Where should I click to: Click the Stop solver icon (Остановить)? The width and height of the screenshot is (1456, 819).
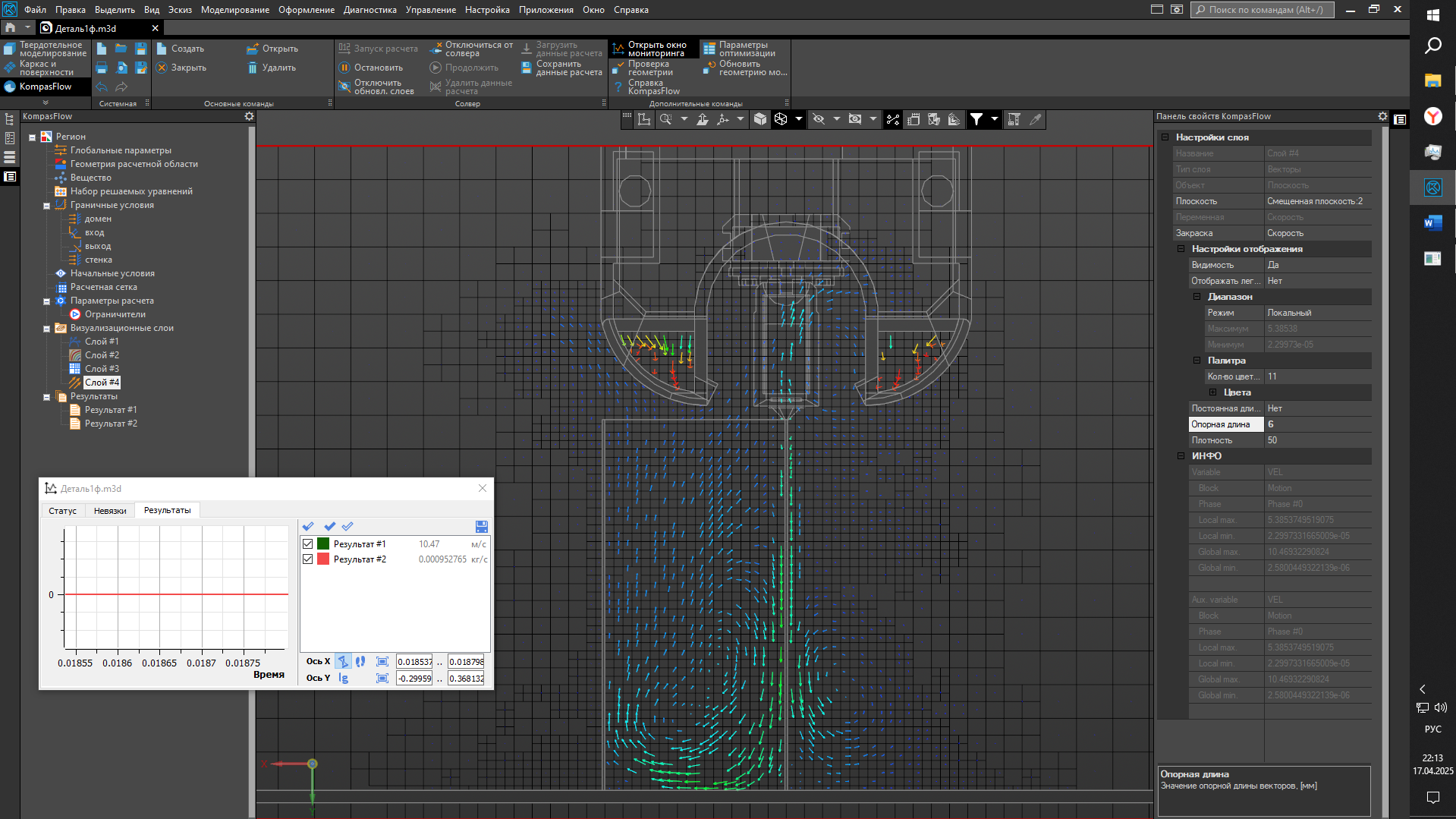[x=344, y=68]
